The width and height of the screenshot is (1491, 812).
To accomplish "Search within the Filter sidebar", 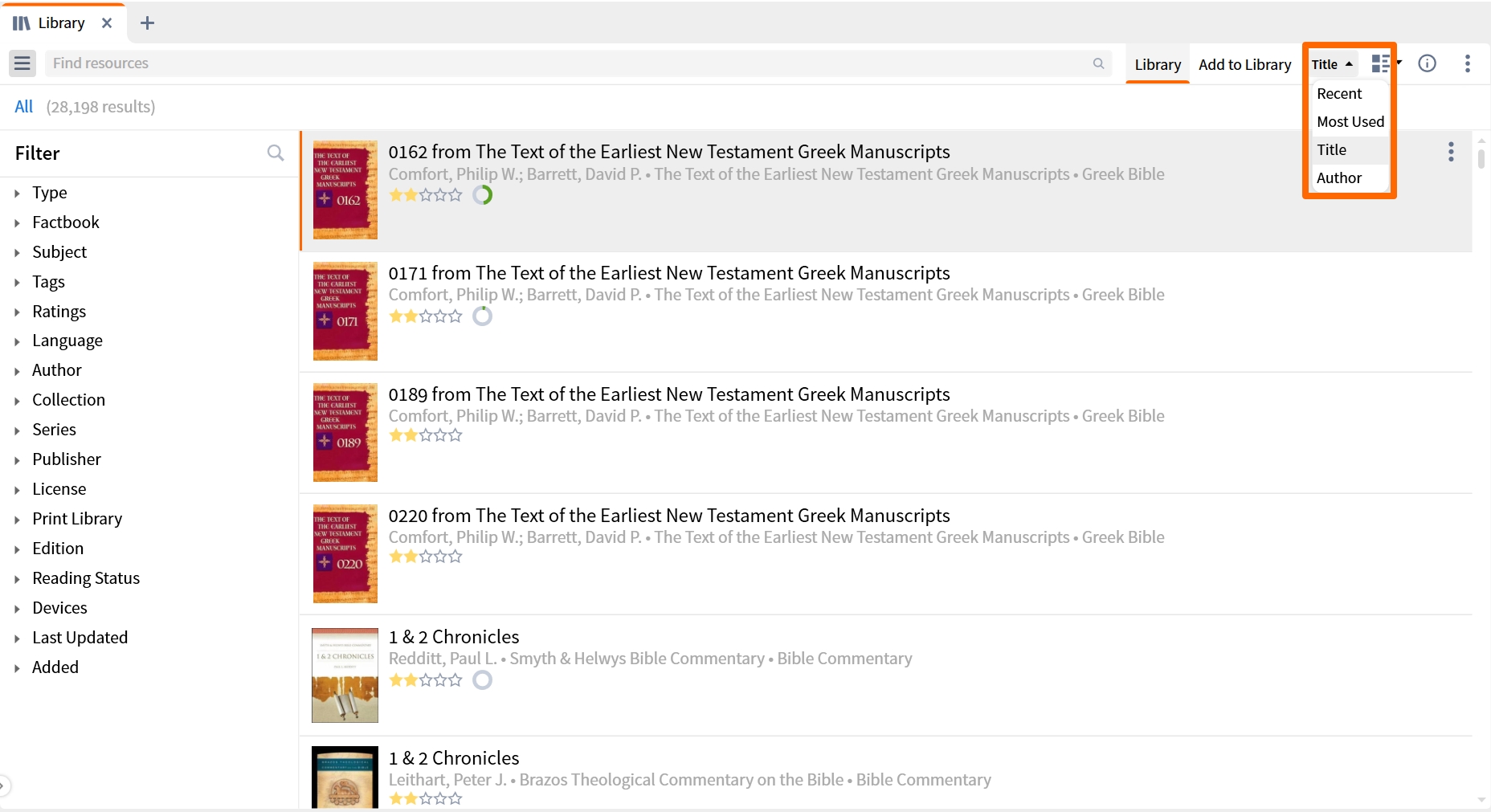I will click(x=276, y=153).
